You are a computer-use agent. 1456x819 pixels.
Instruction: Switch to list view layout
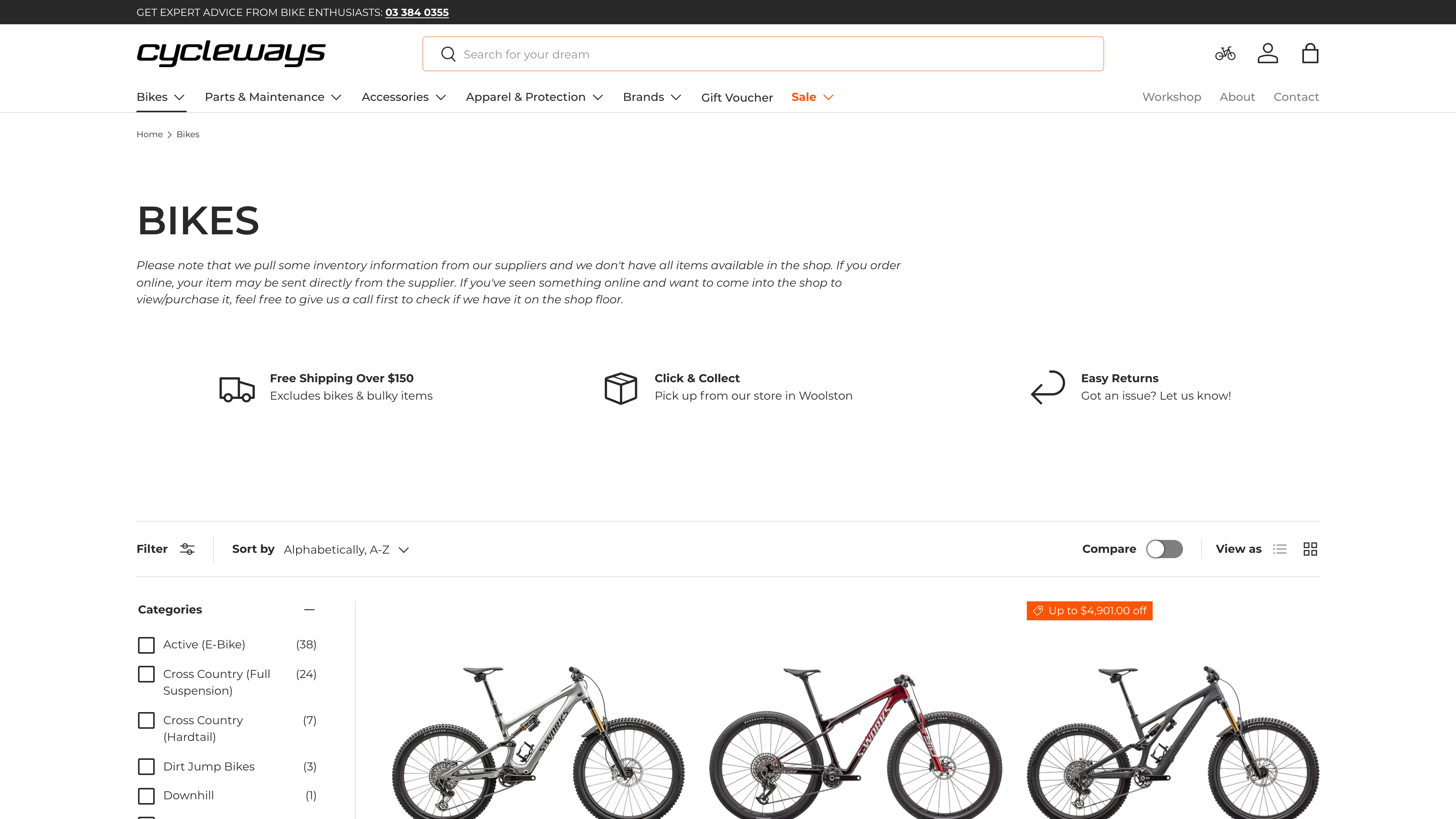click(1280, 549)
